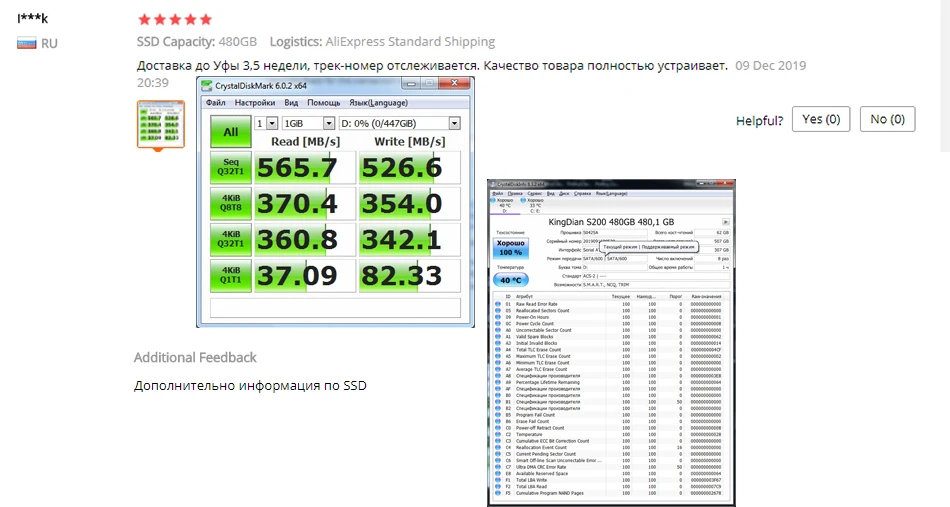Click the status icon for Valid Spare Blocks
Image resolution: width=950 pixels, height=507 pixels.
[x=498, y=336]
